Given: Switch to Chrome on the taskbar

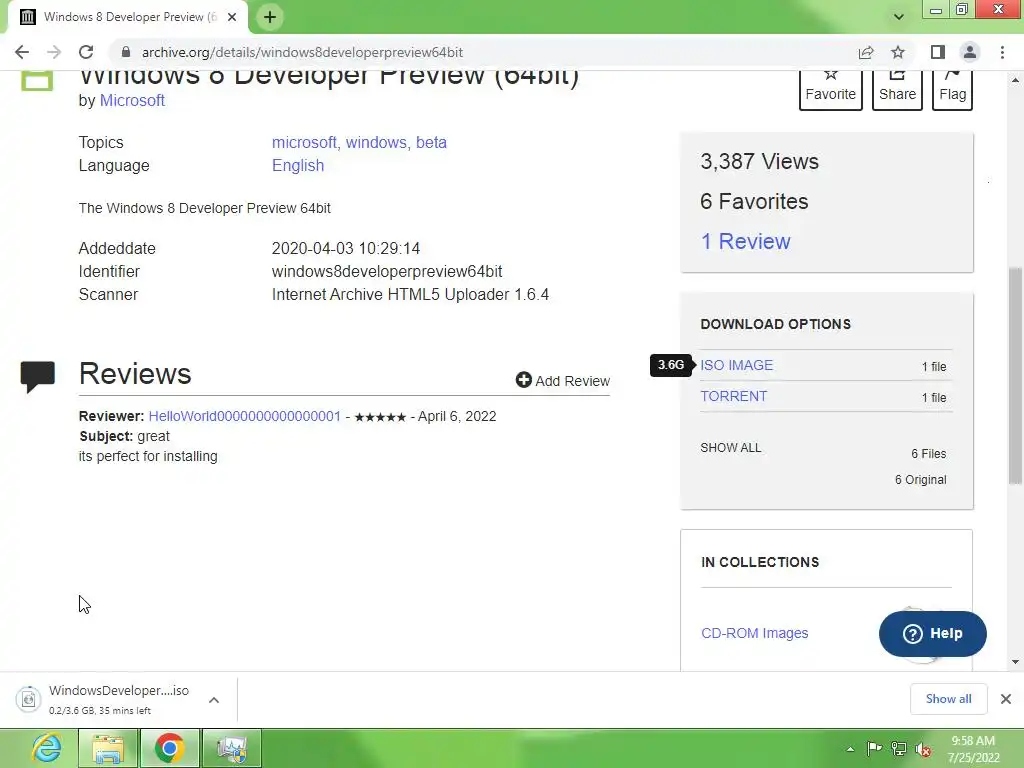Looking at the screenshot, I should 170,748.
